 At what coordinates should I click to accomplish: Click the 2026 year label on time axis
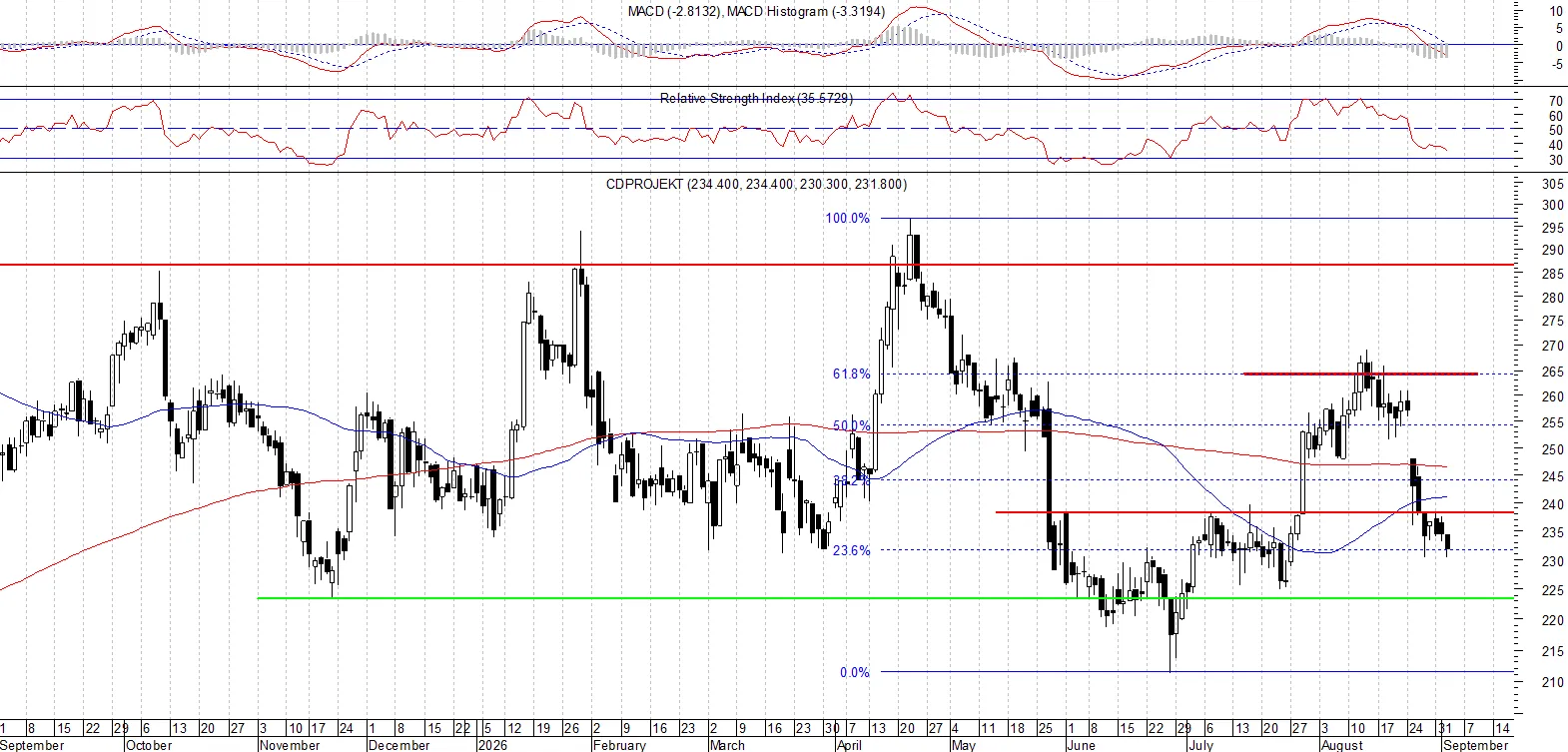pos(492,745)
